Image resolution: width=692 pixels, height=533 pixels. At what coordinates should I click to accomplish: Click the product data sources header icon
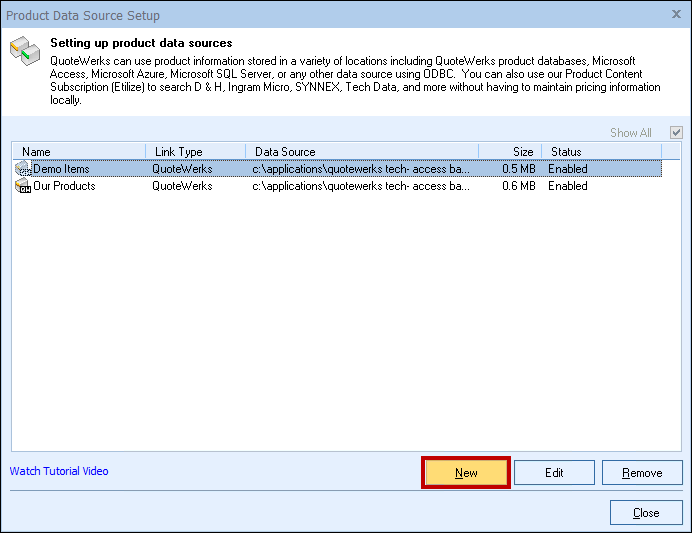tap(25, 52)
